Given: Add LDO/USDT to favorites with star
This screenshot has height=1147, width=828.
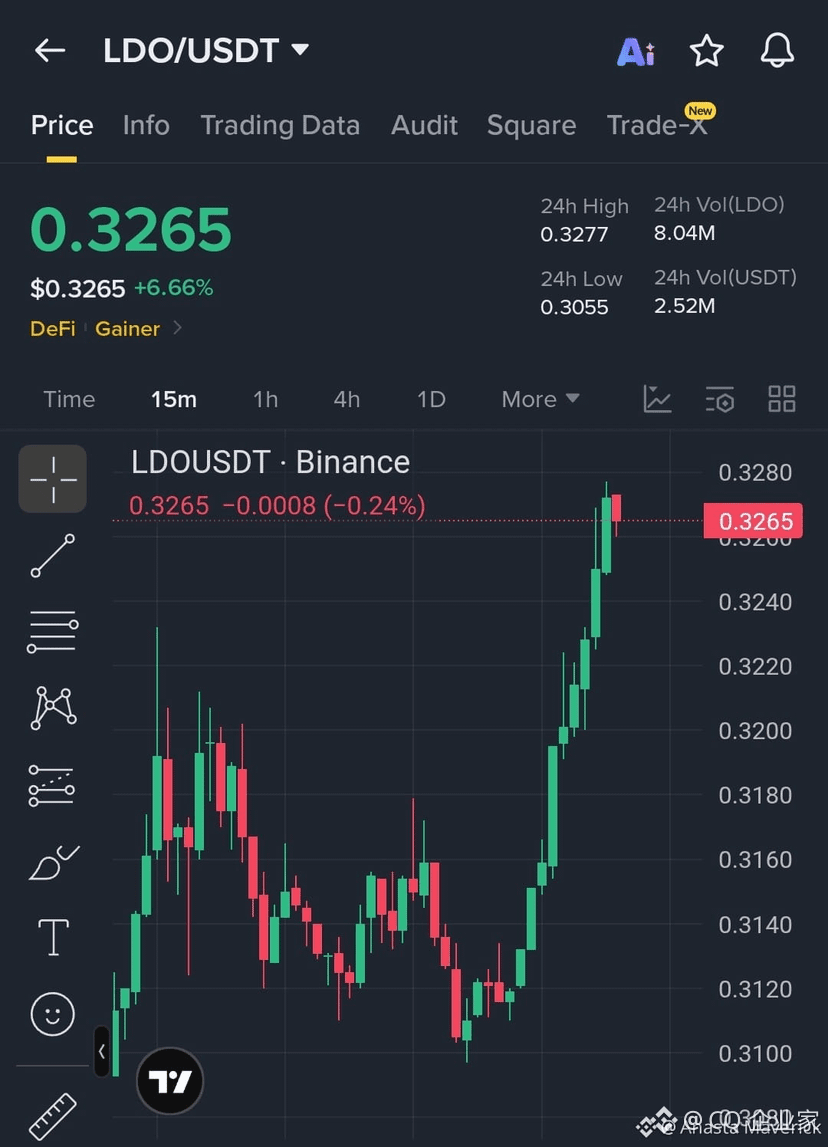Looking at the screenshot, I should click(706, 51).
